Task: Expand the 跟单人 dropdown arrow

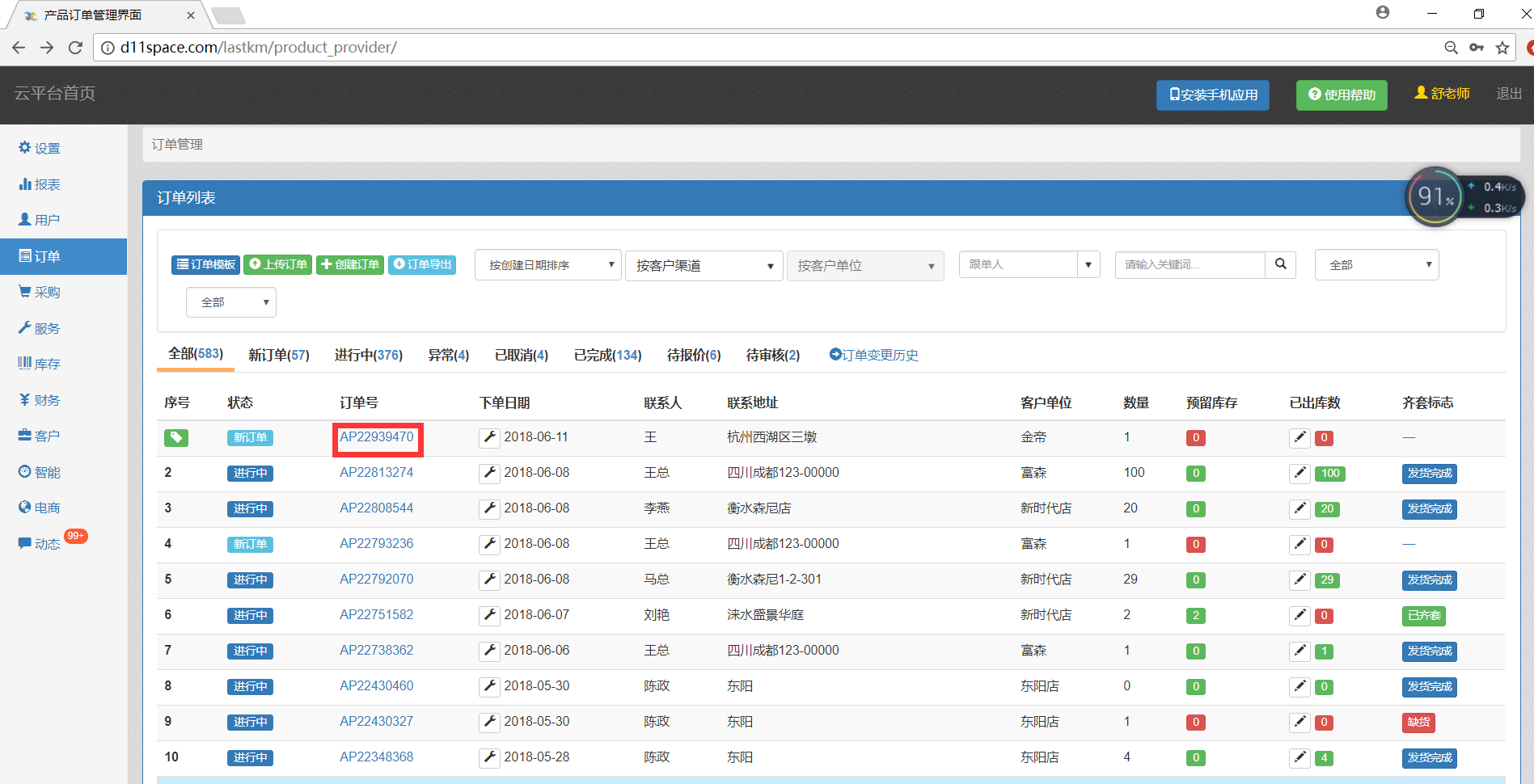Action: (x=1088, y=264)
